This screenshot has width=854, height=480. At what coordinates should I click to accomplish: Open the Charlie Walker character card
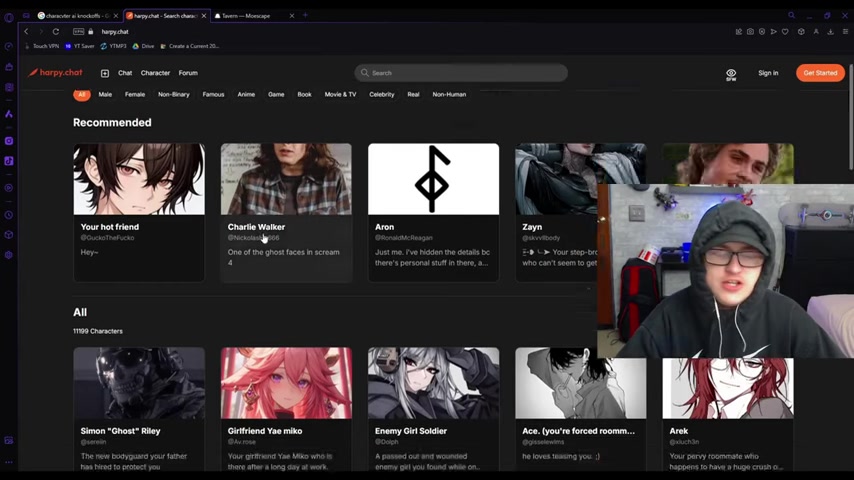click(x=286, y=212)
